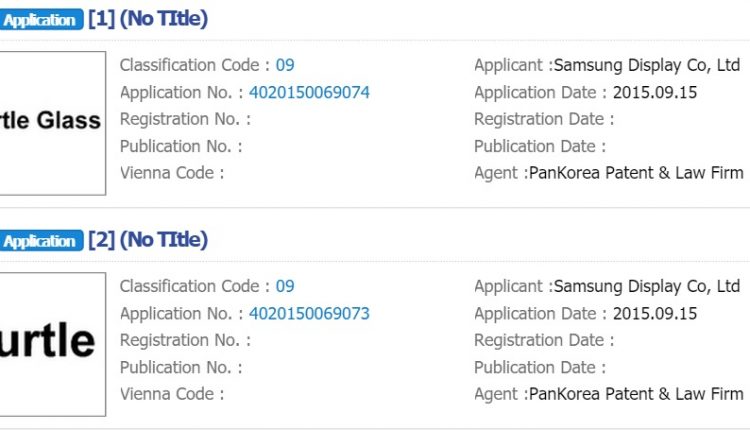The width and height of the screenshot is (750, 430).
Task: Click the application date in result [1]
Action: point(655,92)
